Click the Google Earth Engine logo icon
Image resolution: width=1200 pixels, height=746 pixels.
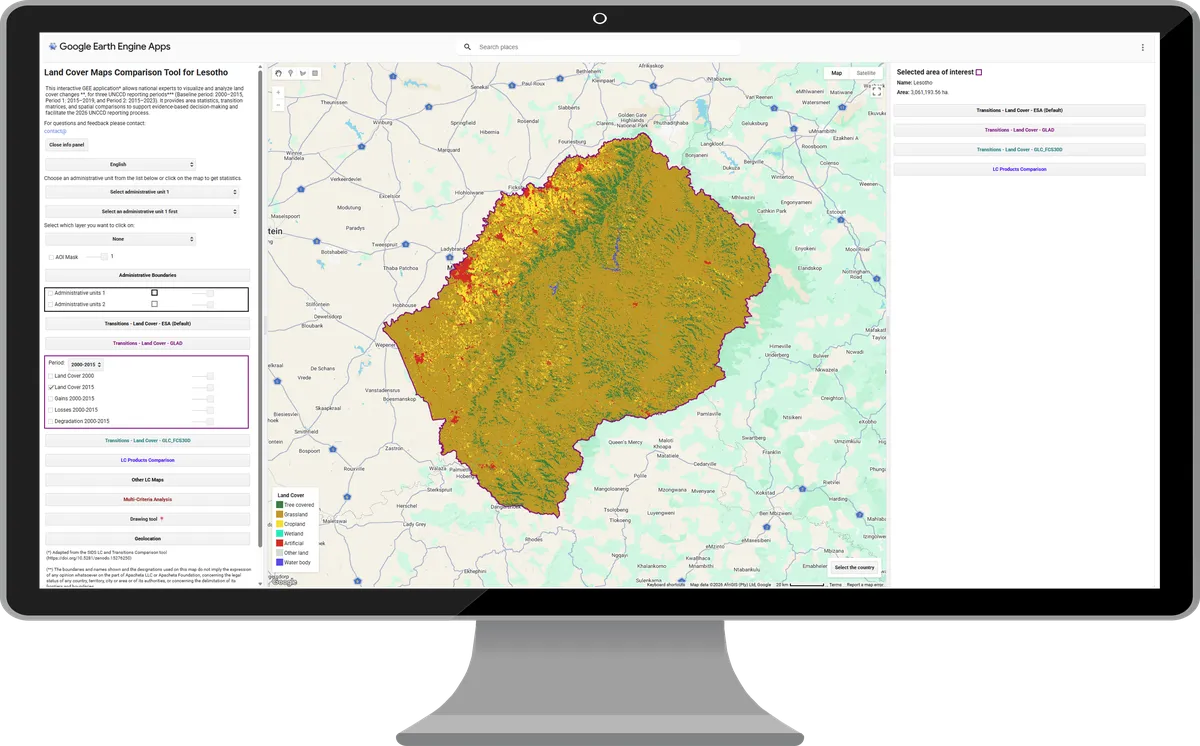click(x=52, y=46)
